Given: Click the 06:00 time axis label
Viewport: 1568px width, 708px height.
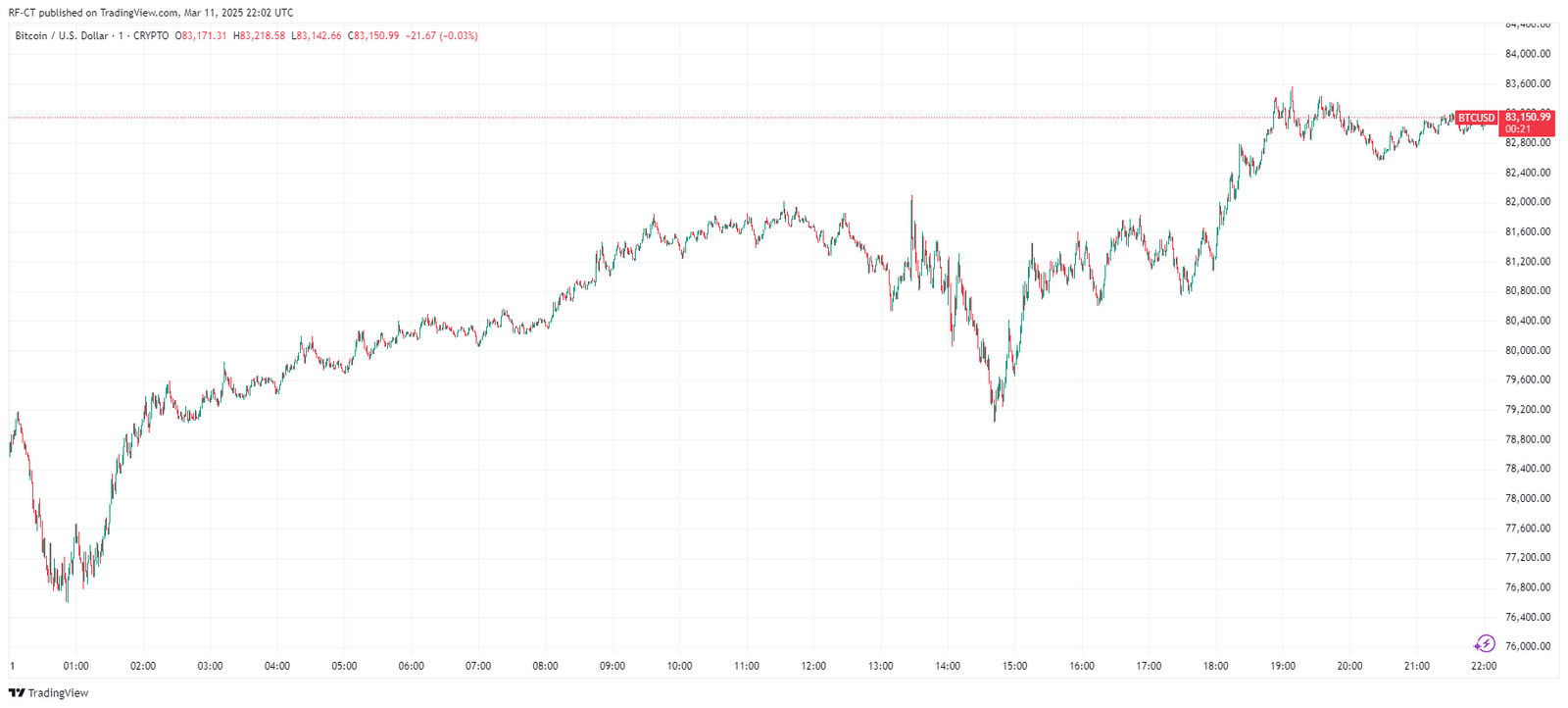Looking at the screenshot, I should [x=412, y=666].
